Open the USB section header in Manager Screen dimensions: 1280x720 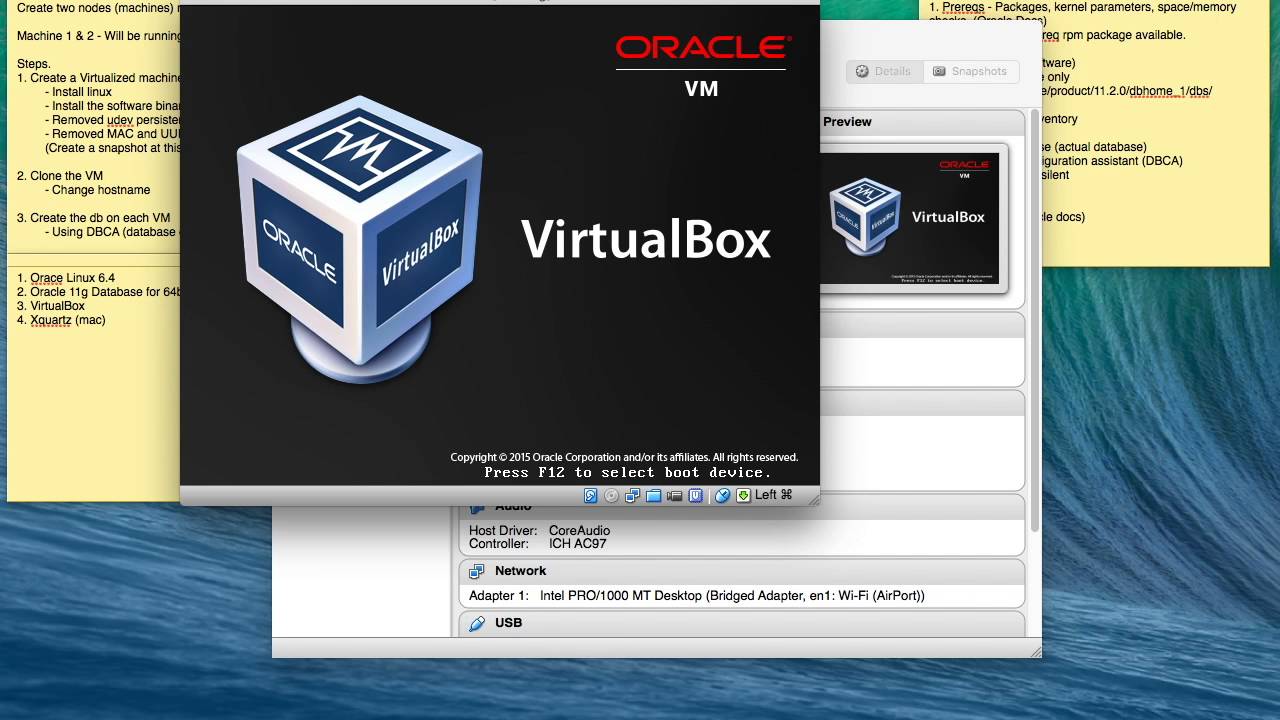[x=742, y=623]
